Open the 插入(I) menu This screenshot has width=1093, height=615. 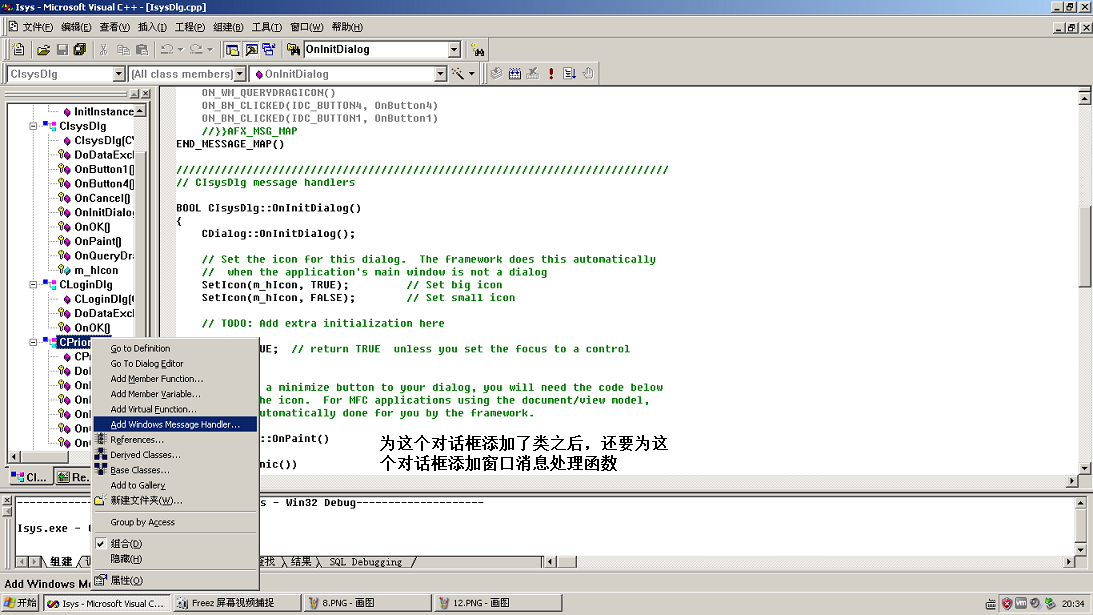point(152,27)
